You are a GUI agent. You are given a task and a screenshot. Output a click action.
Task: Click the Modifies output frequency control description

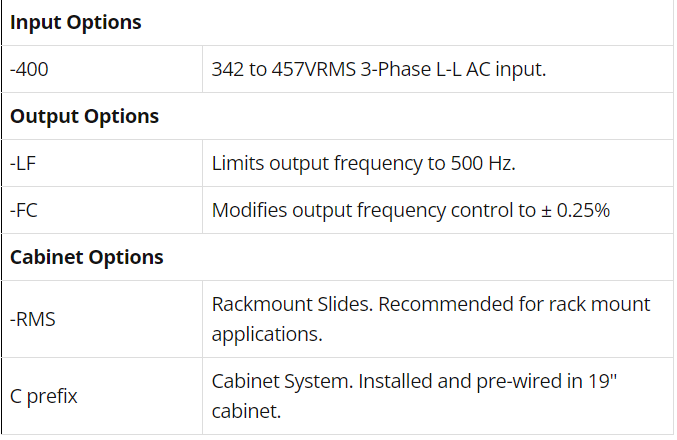coord(411,210)
